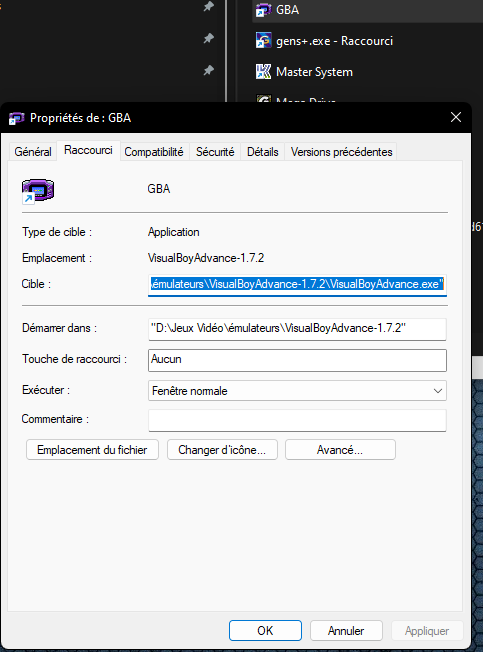The width and height of the screenshot is (483, 652).
Task: Select the GBA shortcut in file list
Action: 367,10
